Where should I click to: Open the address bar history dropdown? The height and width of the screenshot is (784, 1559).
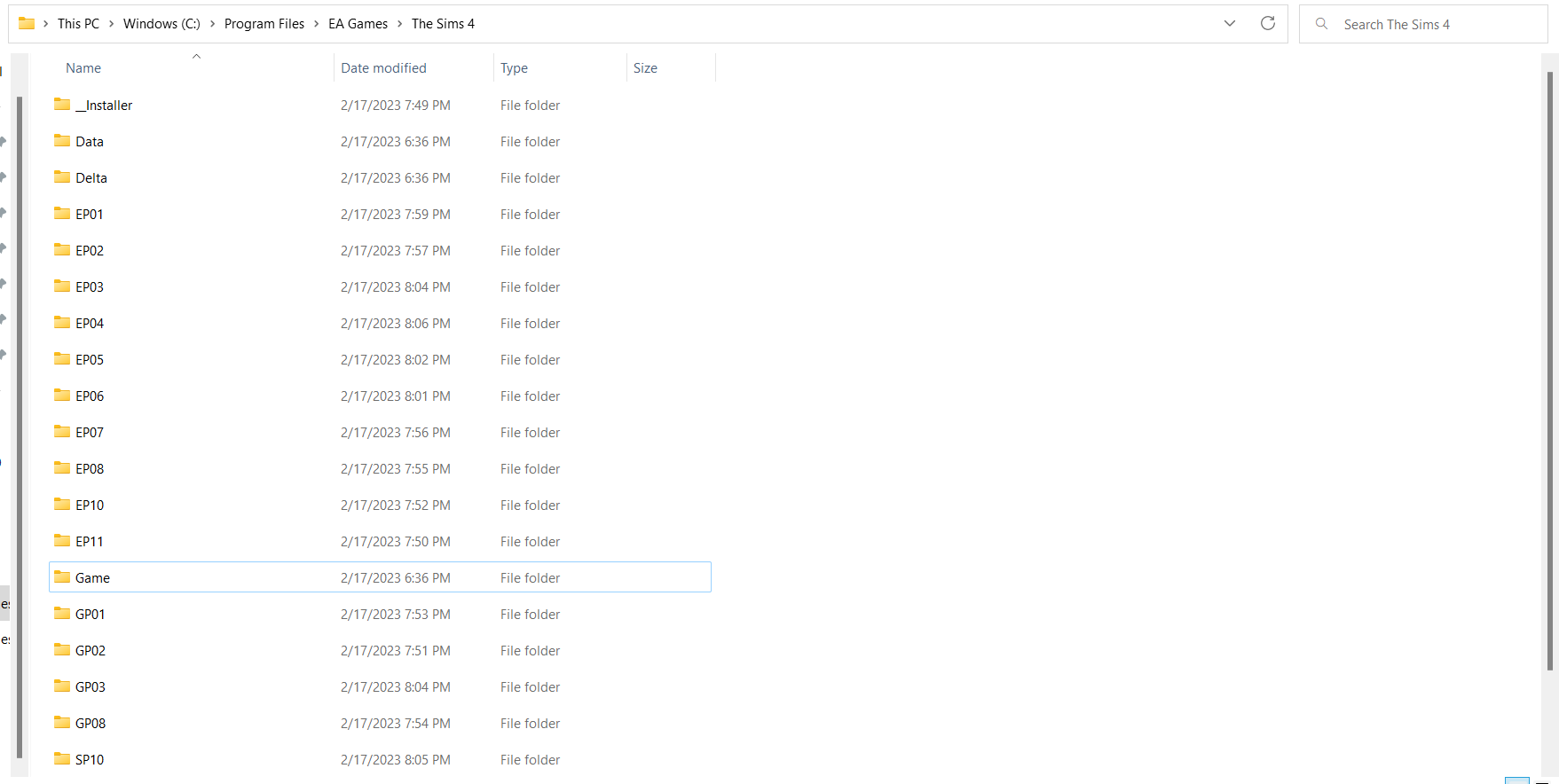pos(1229,24)
